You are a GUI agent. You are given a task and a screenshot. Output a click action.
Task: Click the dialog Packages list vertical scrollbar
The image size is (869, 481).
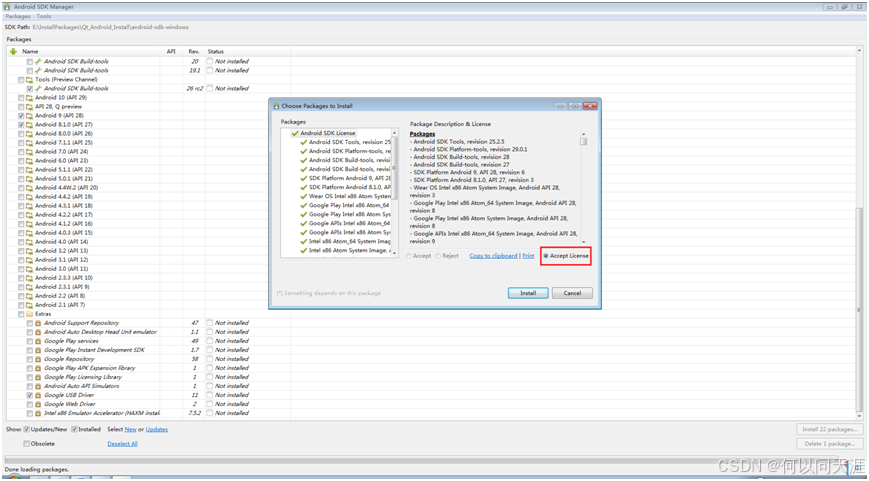coord(395,192)
